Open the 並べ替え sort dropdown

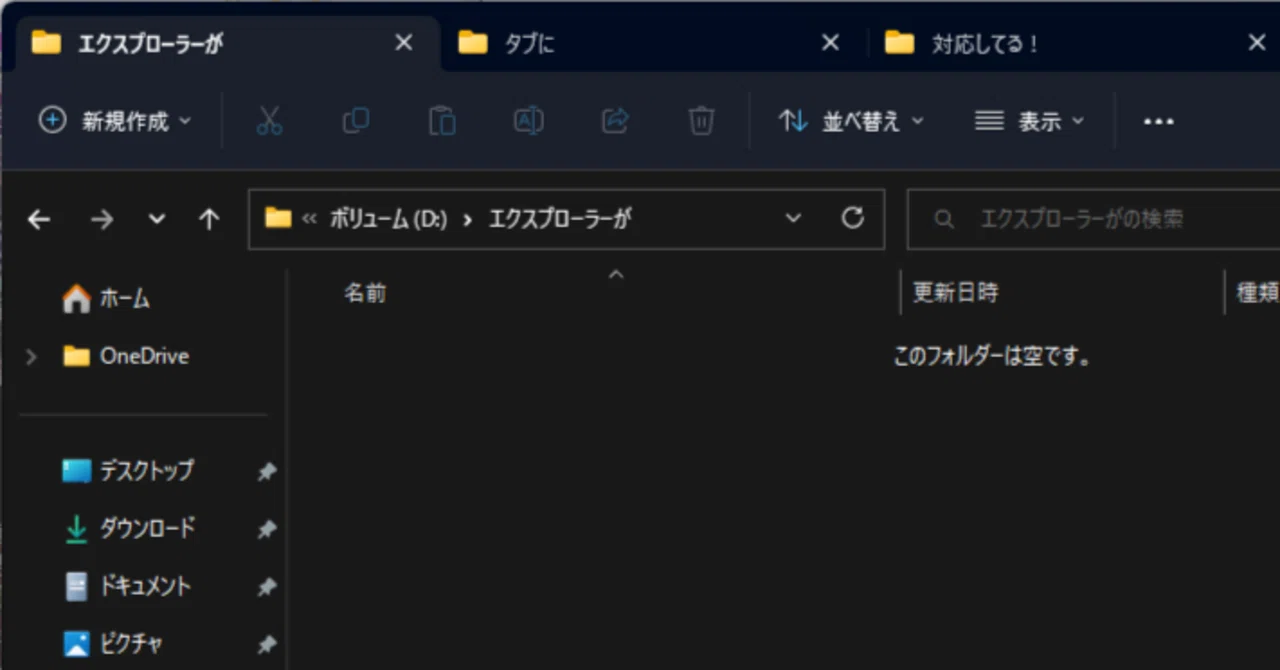pyautogui.click(x=851, y=121)
